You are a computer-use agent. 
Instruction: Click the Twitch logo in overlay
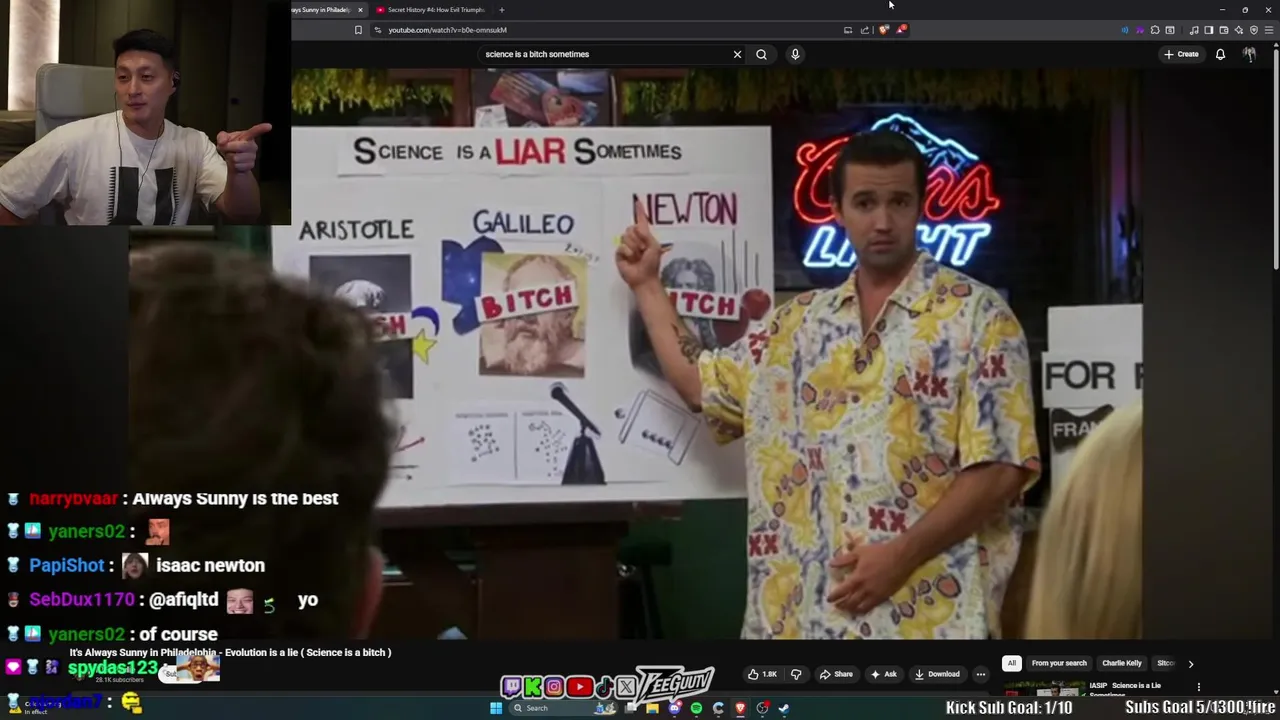tap(511, 687)
